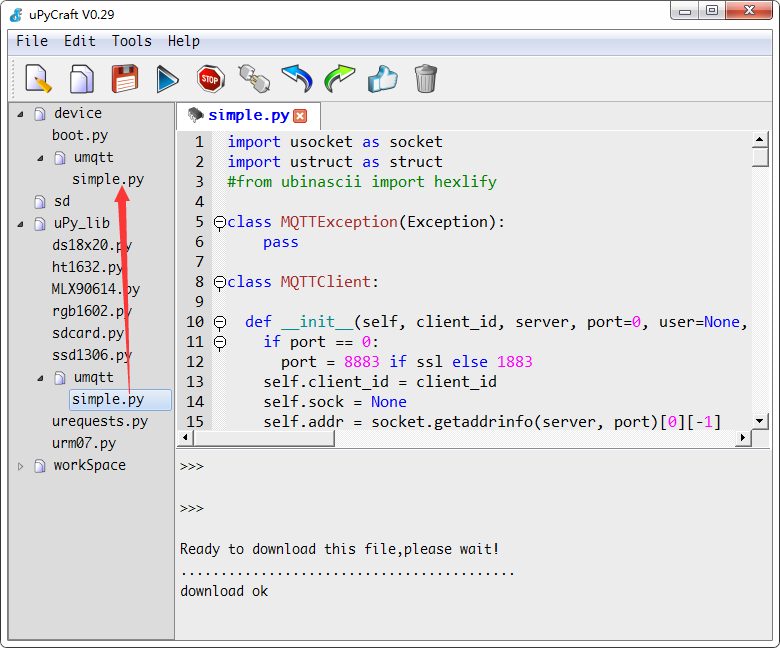Select sdcard.py in uPy_lib
Screen dimensions: 780x648
88,333
